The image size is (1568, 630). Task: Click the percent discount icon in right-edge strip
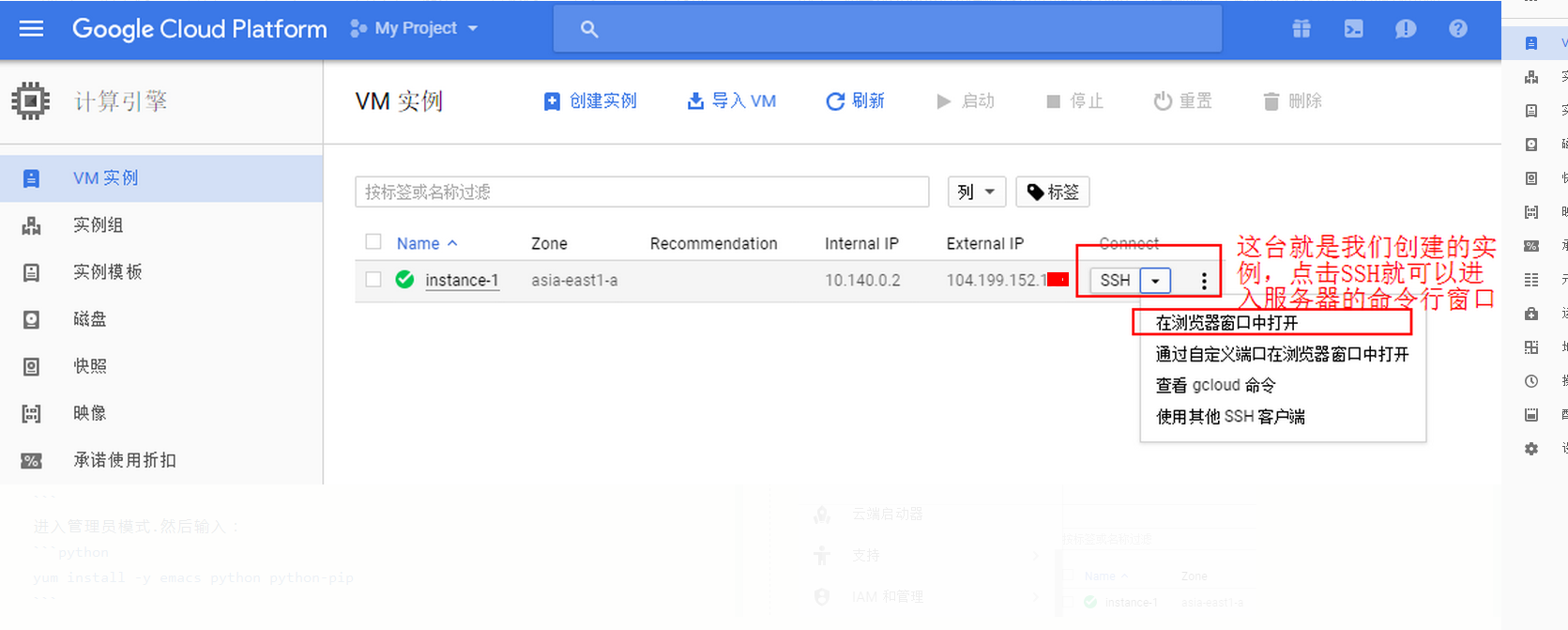(1531, 246)
